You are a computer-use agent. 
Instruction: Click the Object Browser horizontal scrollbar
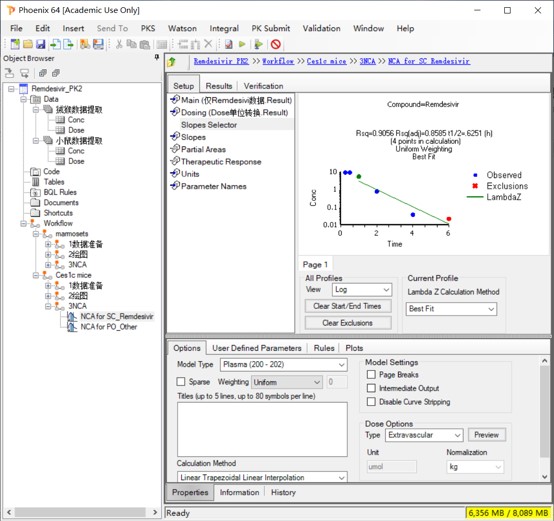click(80, 512)
